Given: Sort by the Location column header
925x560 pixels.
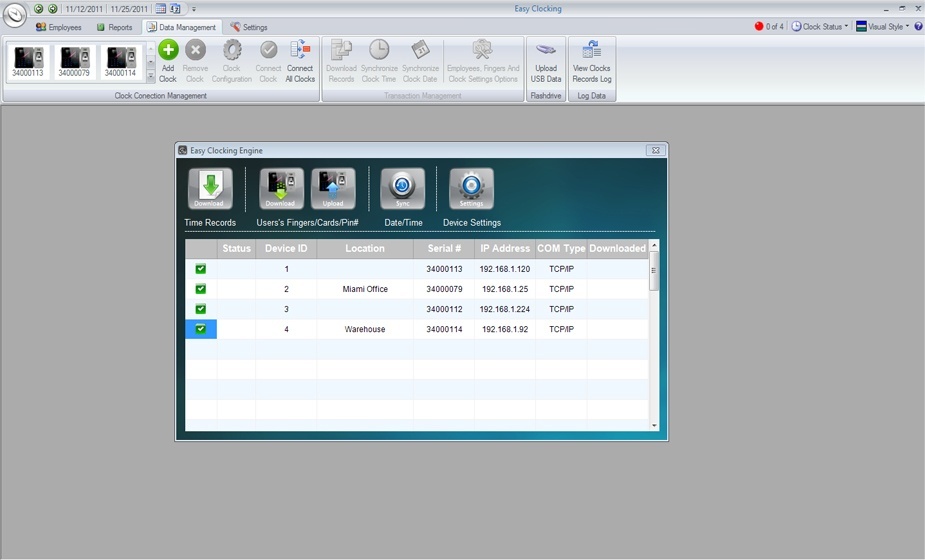Looking at the screenshot, I should (365, 248).
